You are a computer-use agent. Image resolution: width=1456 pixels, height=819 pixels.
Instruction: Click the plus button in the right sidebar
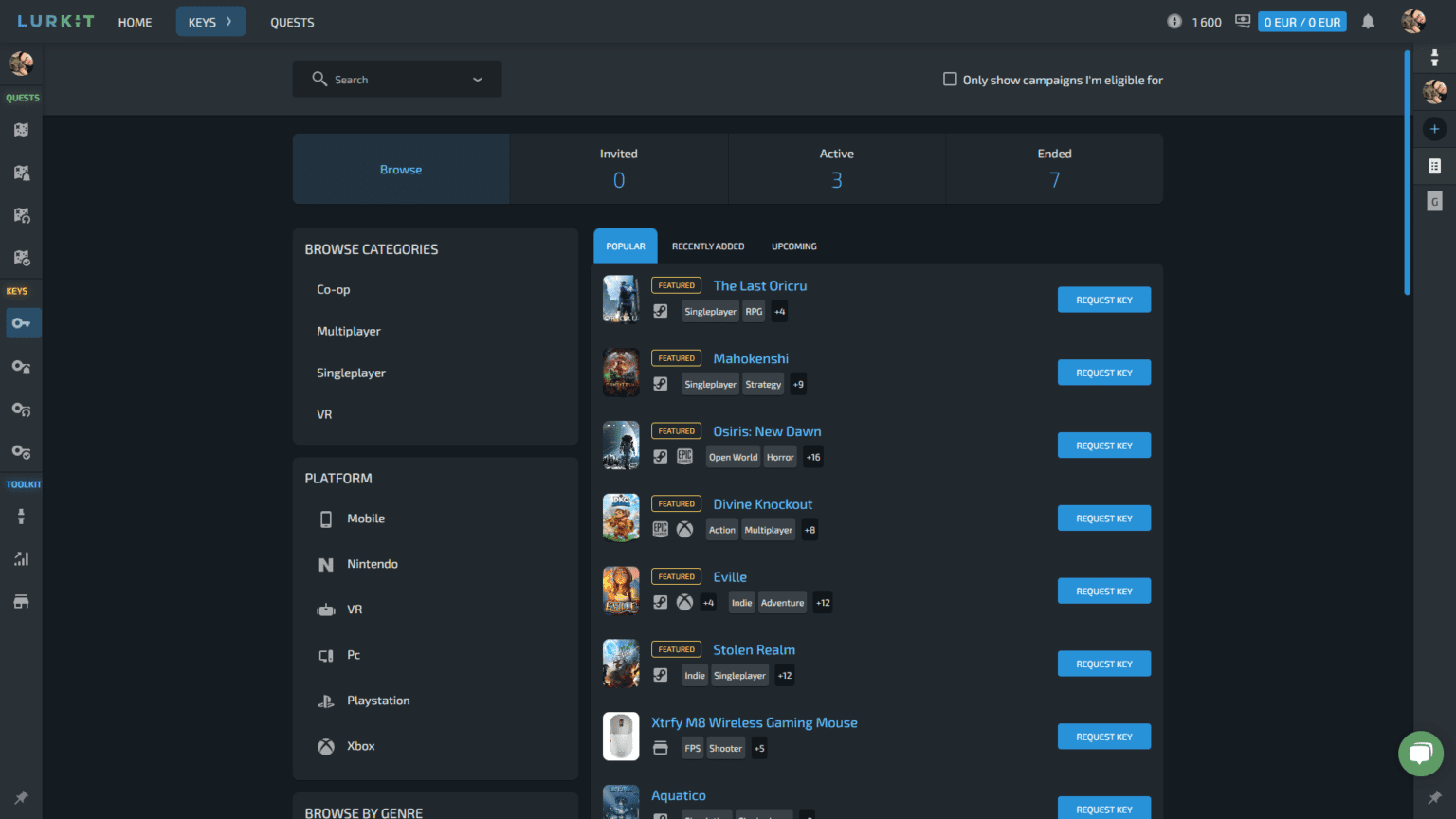(x=1434, y=129)
